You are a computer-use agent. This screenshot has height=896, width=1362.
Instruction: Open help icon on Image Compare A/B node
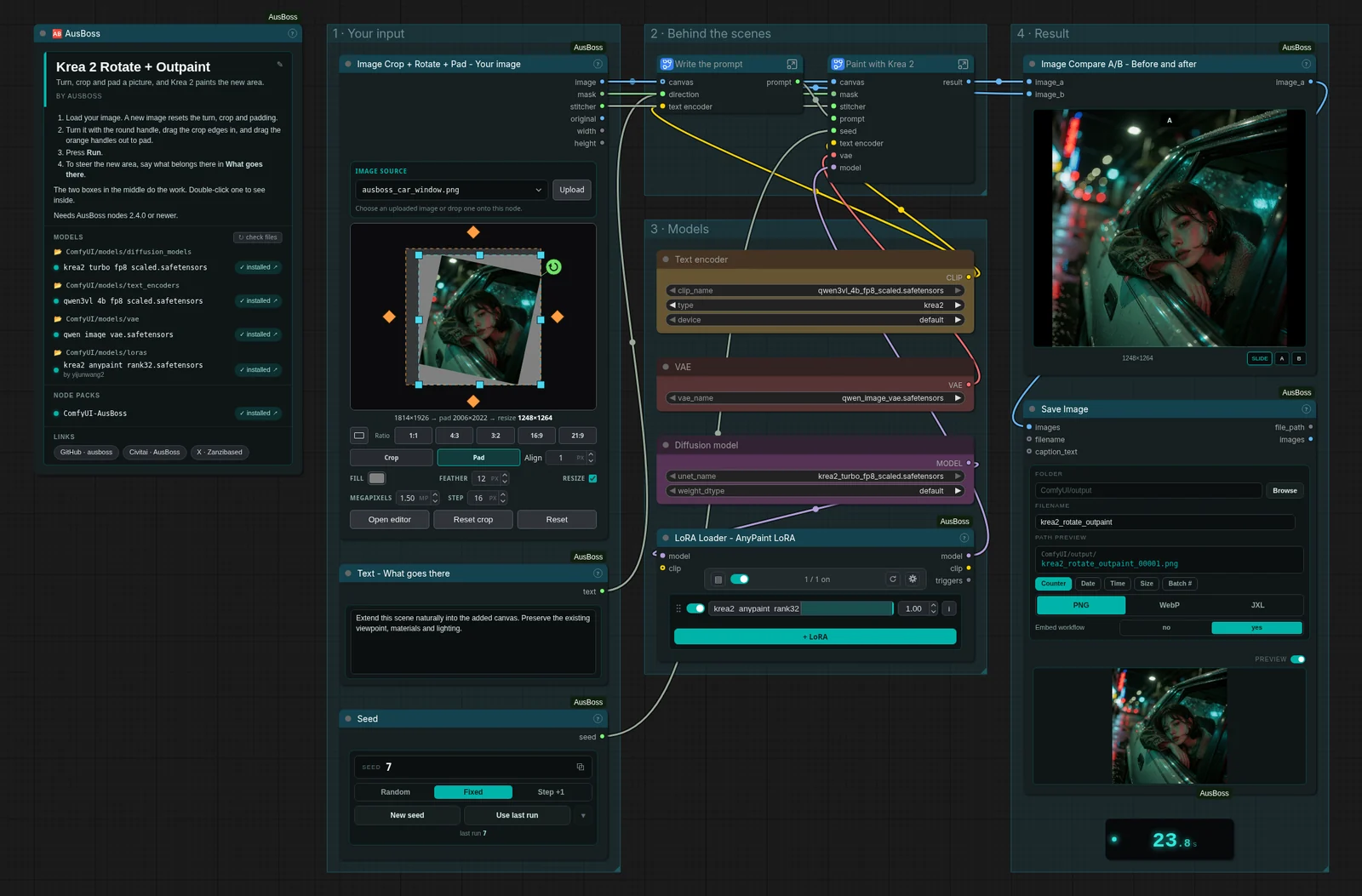tap(1306, 64)
